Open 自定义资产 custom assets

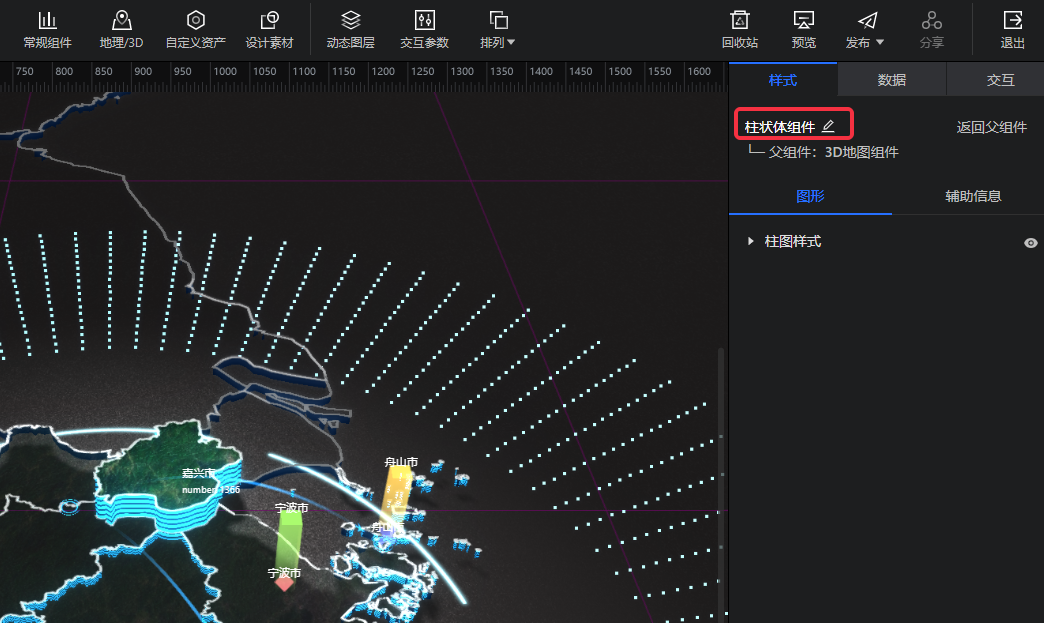[195, 30]
